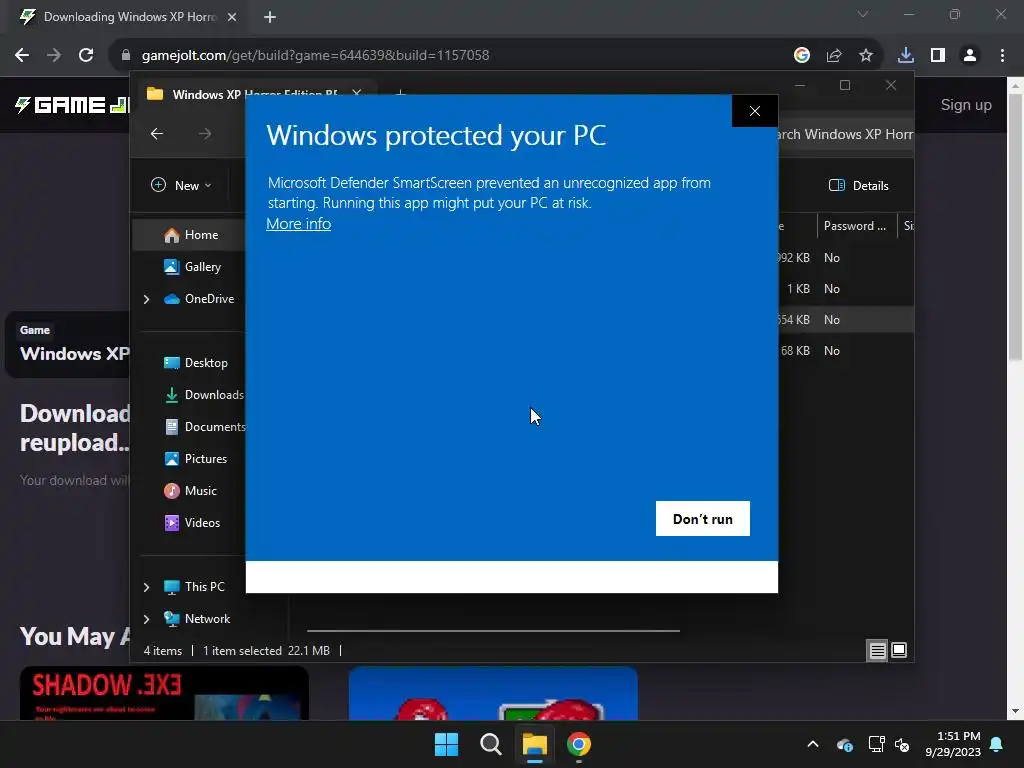The width and height of the screenshot is (1024, 768).
Task: Go forward in File Explorer
Action: (205, 134)
